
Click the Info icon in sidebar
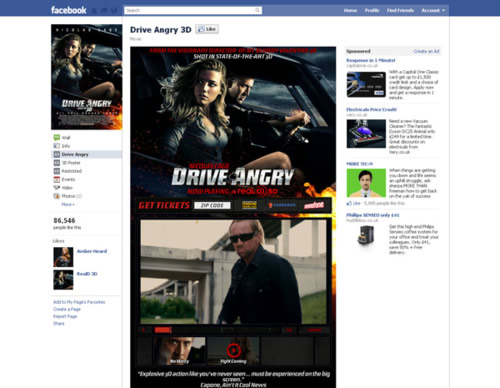(x=57, y=146)
